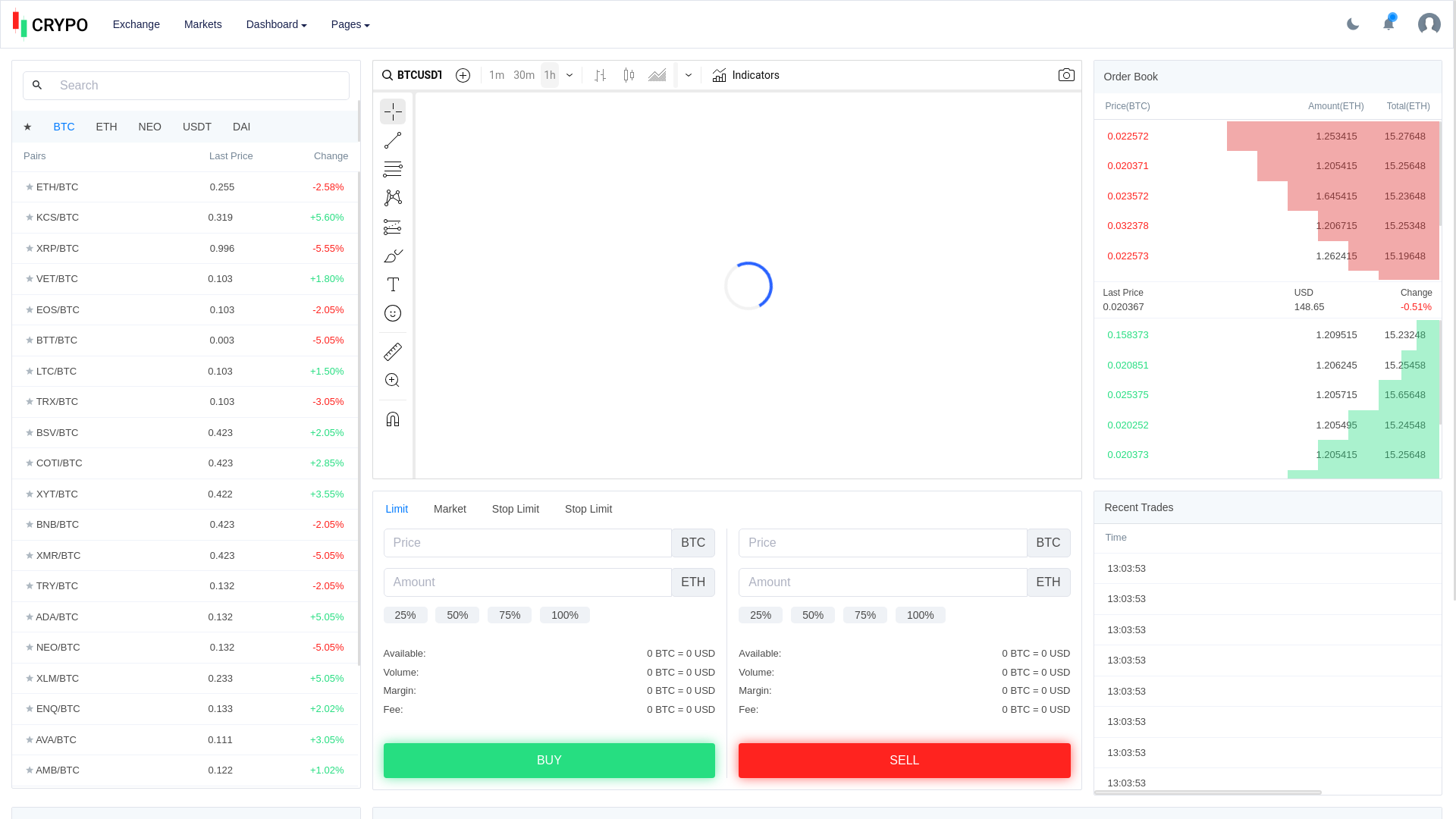This screenshot has height=819, width=1456.
Task: Choose 75% in the sell form
Action: click(865, 615)
